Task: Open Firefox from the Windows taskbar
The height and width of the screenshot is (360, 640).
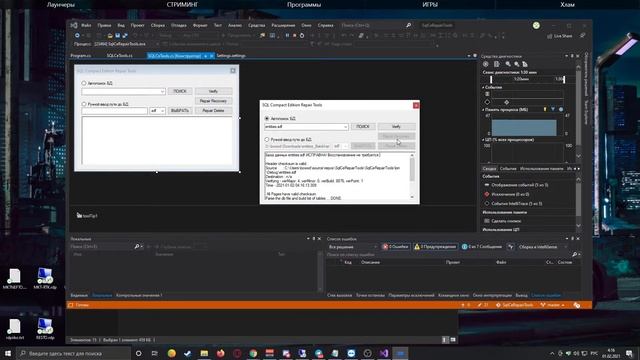Action: (x=220, y=353)
